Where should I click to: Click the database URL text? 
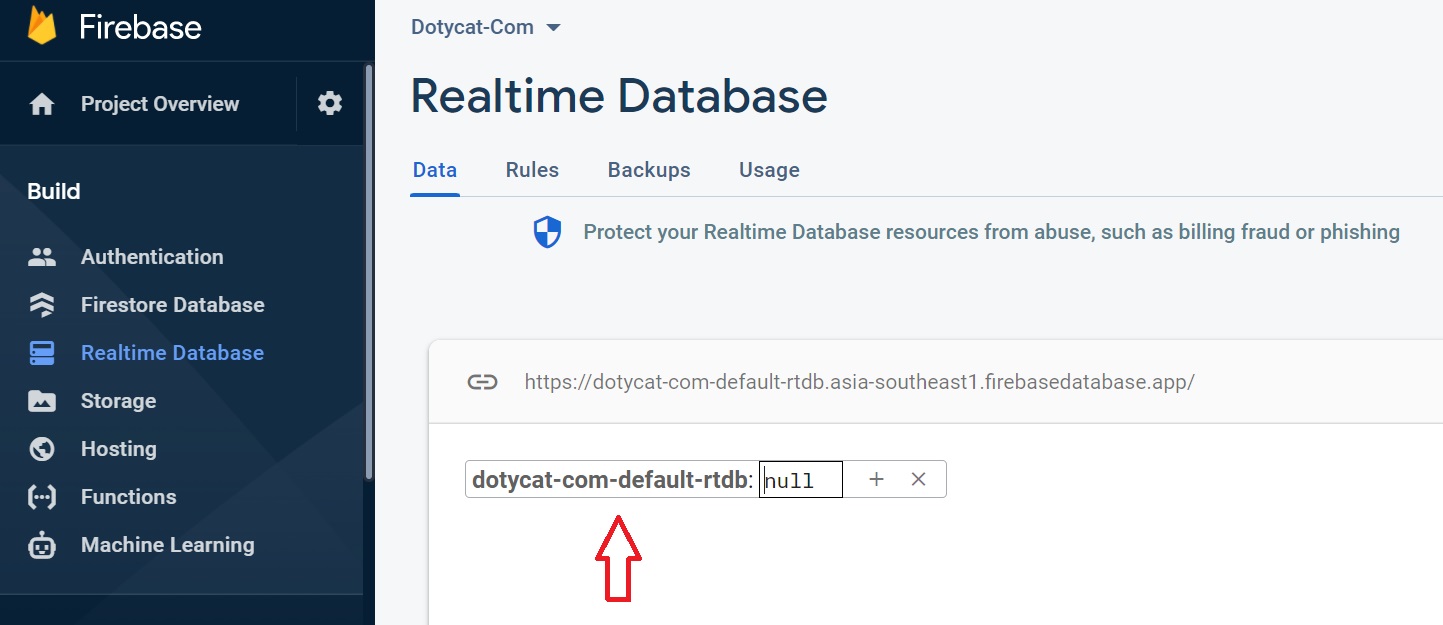tap(860, 382)
